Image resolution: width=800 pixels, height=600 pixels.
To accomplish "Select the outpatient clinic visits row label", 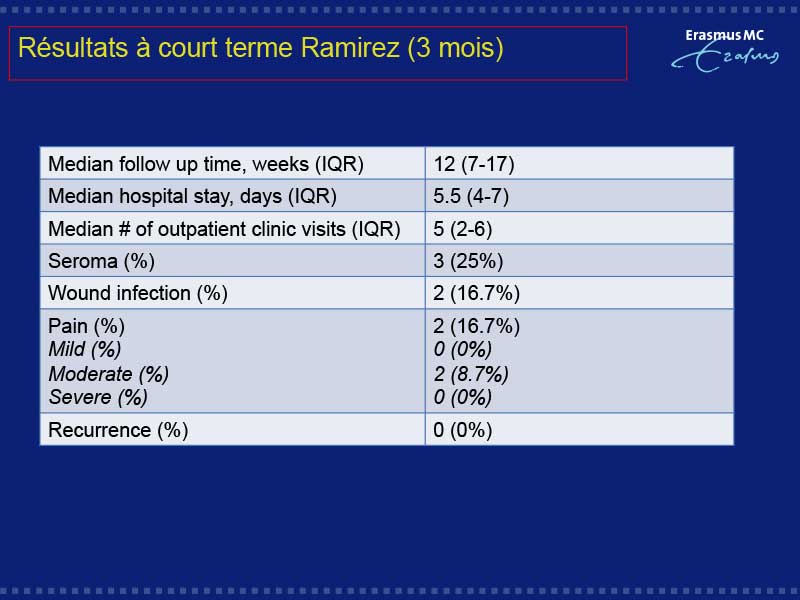I will pos(224,229).
